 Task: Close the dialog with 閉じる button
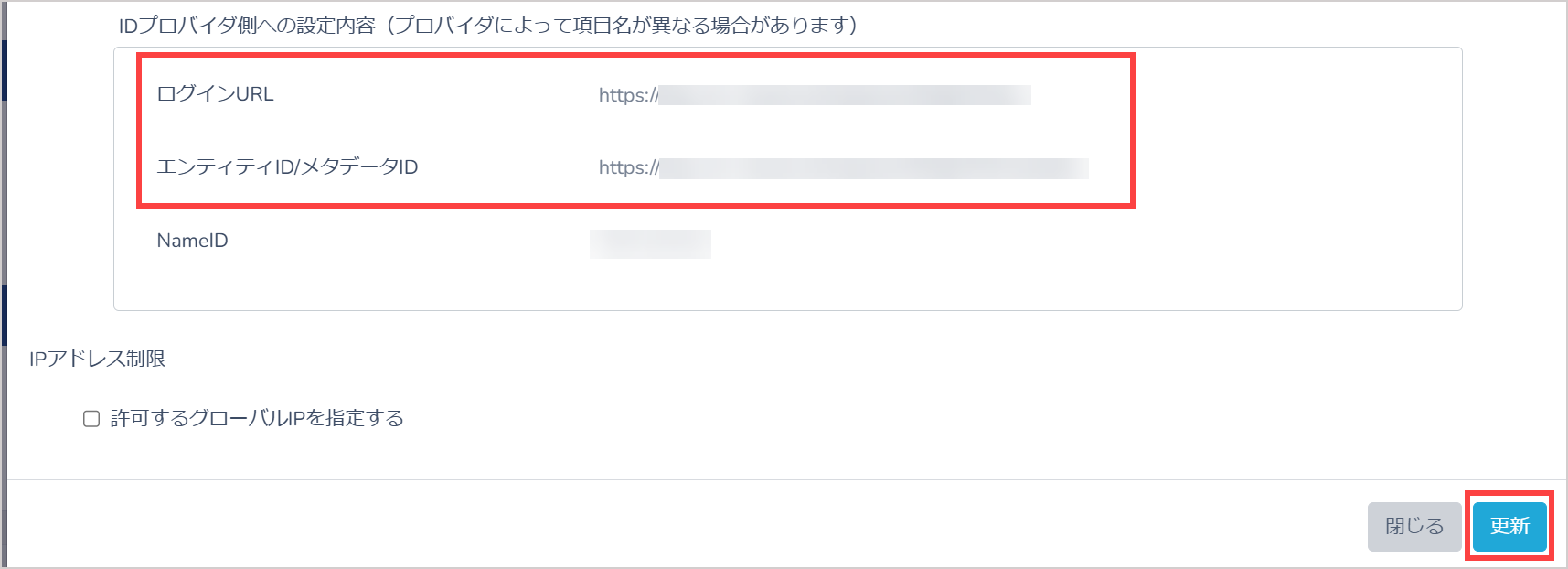1414,526
